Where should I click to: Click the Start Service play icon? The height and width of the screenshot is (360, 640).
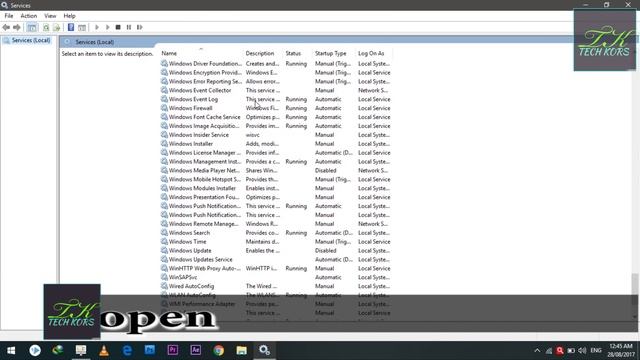point(97,27)
